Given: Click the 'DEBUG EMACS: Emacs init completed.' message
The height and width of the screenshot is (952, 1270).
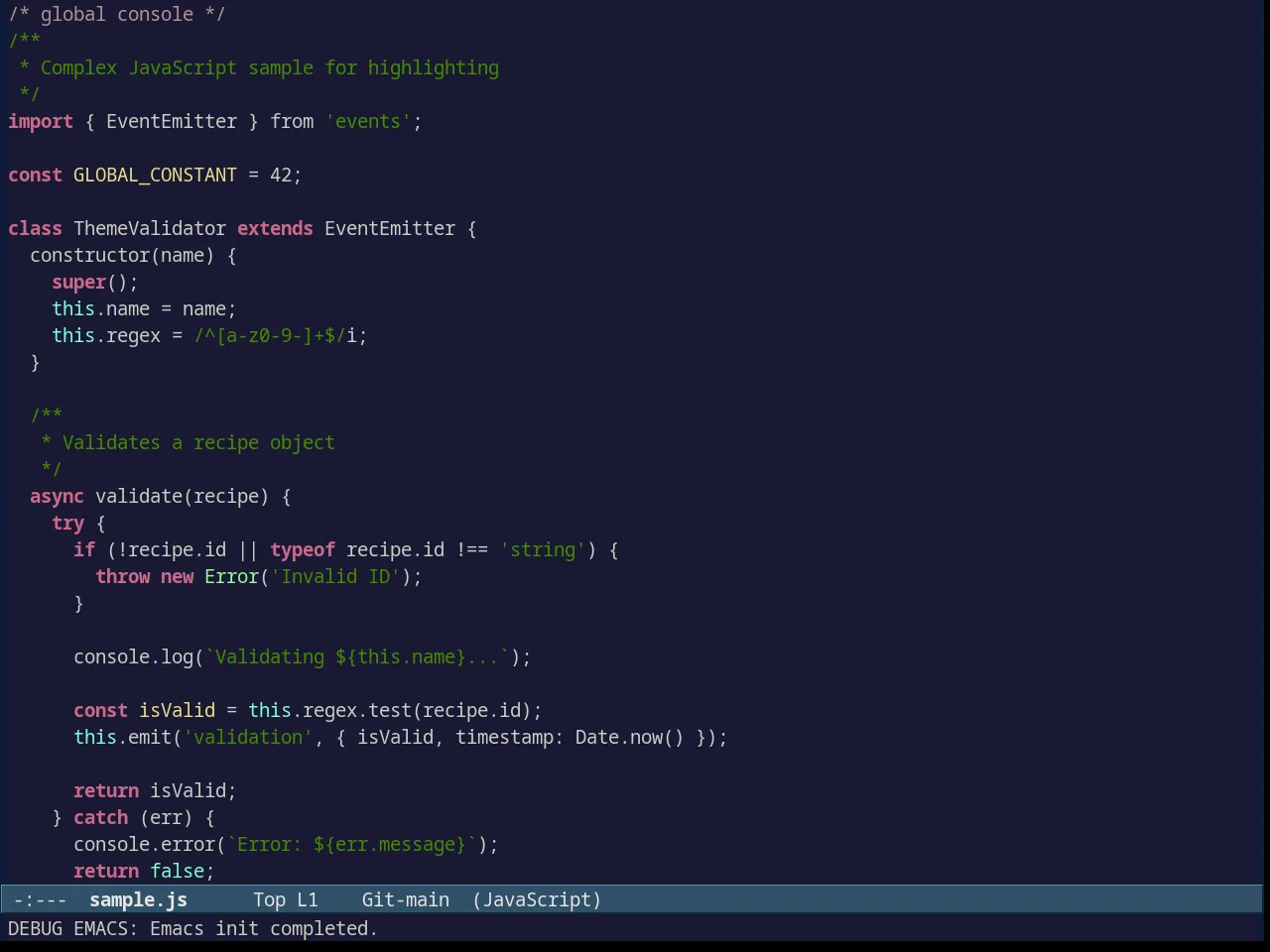Looking at the screenshot, I should click(192, 928).
